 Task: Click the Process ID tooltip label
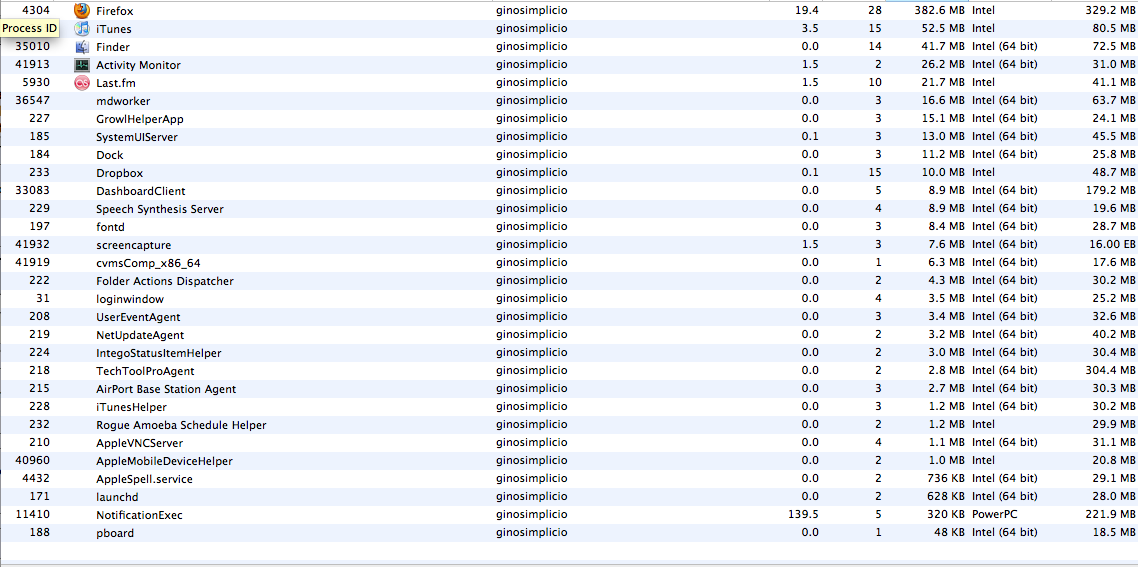click(x=29, y=28)
